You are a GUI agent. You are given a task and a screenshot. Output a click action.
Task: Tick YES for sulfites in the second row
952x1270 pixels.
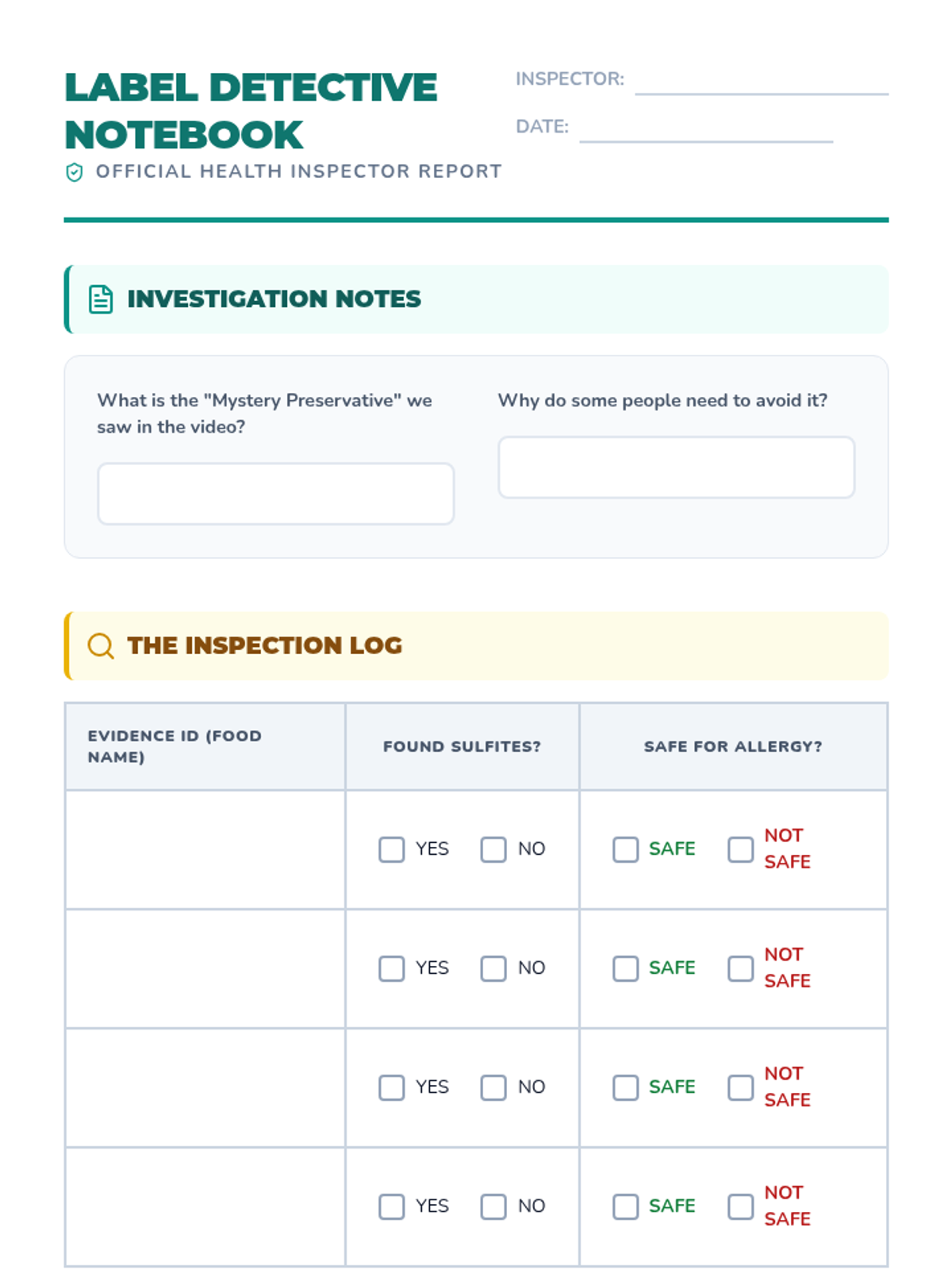click(392, 968)
